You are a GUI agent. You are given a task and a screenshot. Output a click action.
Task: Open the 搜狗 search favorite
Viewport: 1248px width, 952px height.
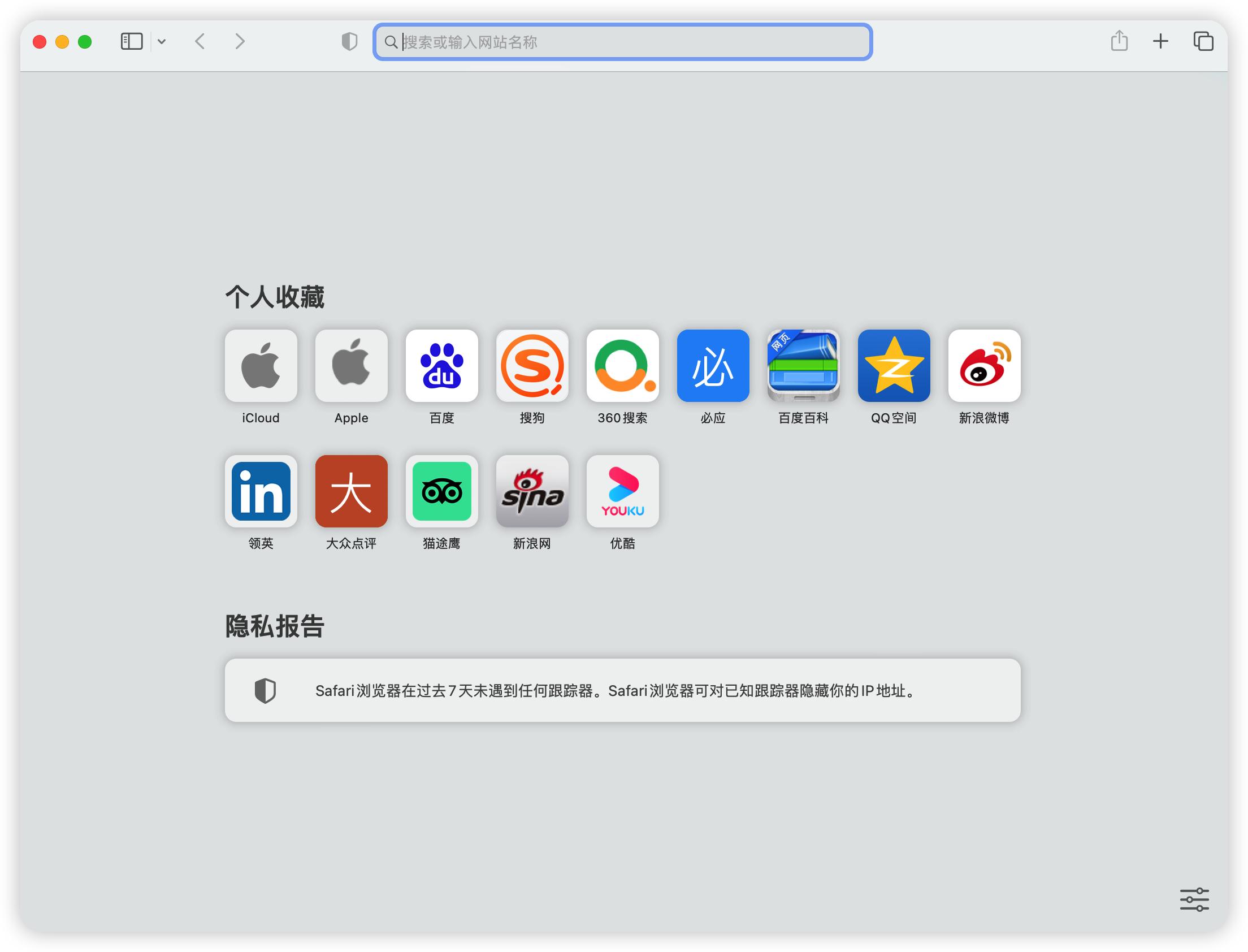(532, 366)
